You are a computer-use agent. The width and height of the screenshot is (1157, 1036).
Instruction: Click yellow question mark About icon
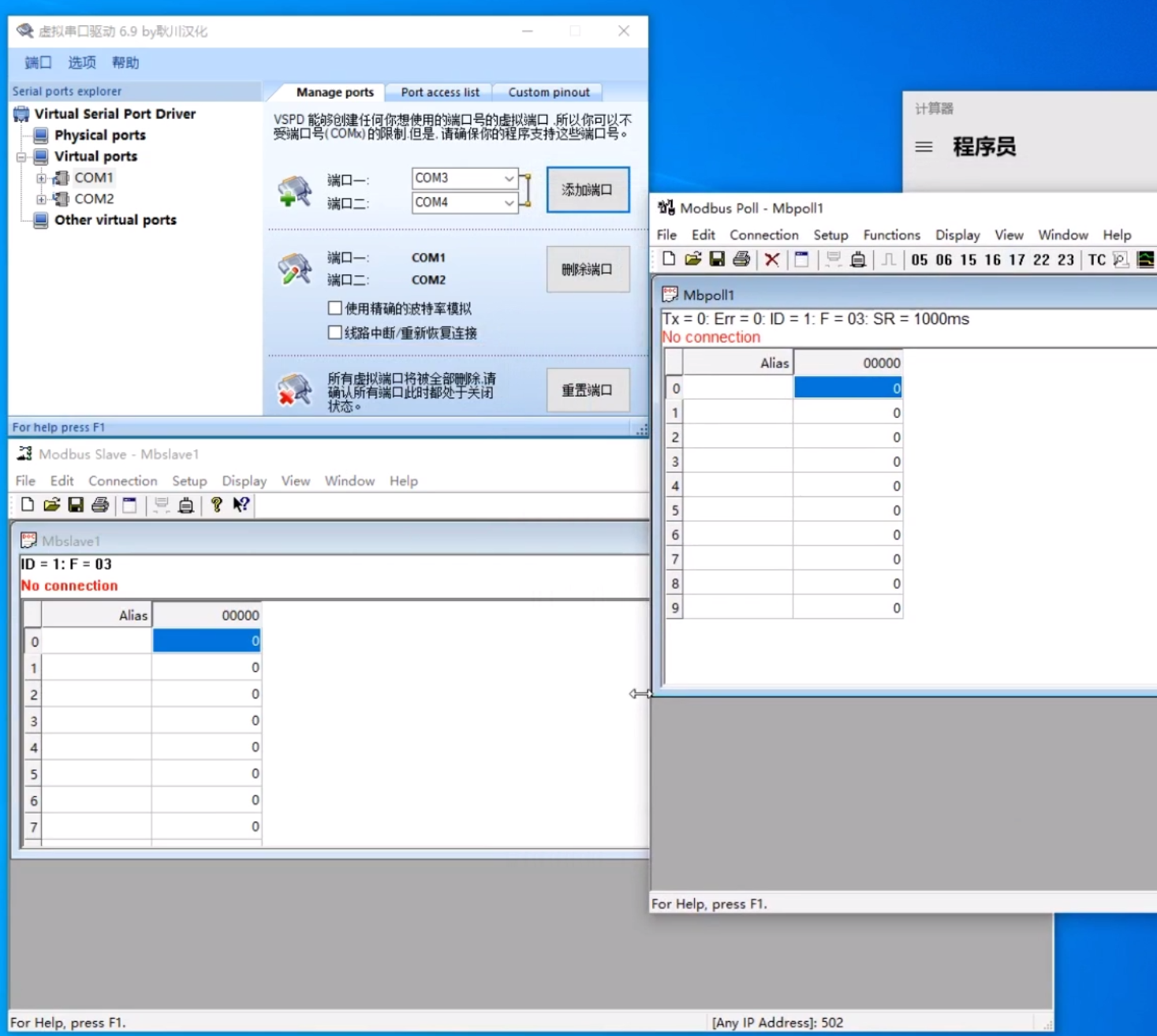(216, 505)
